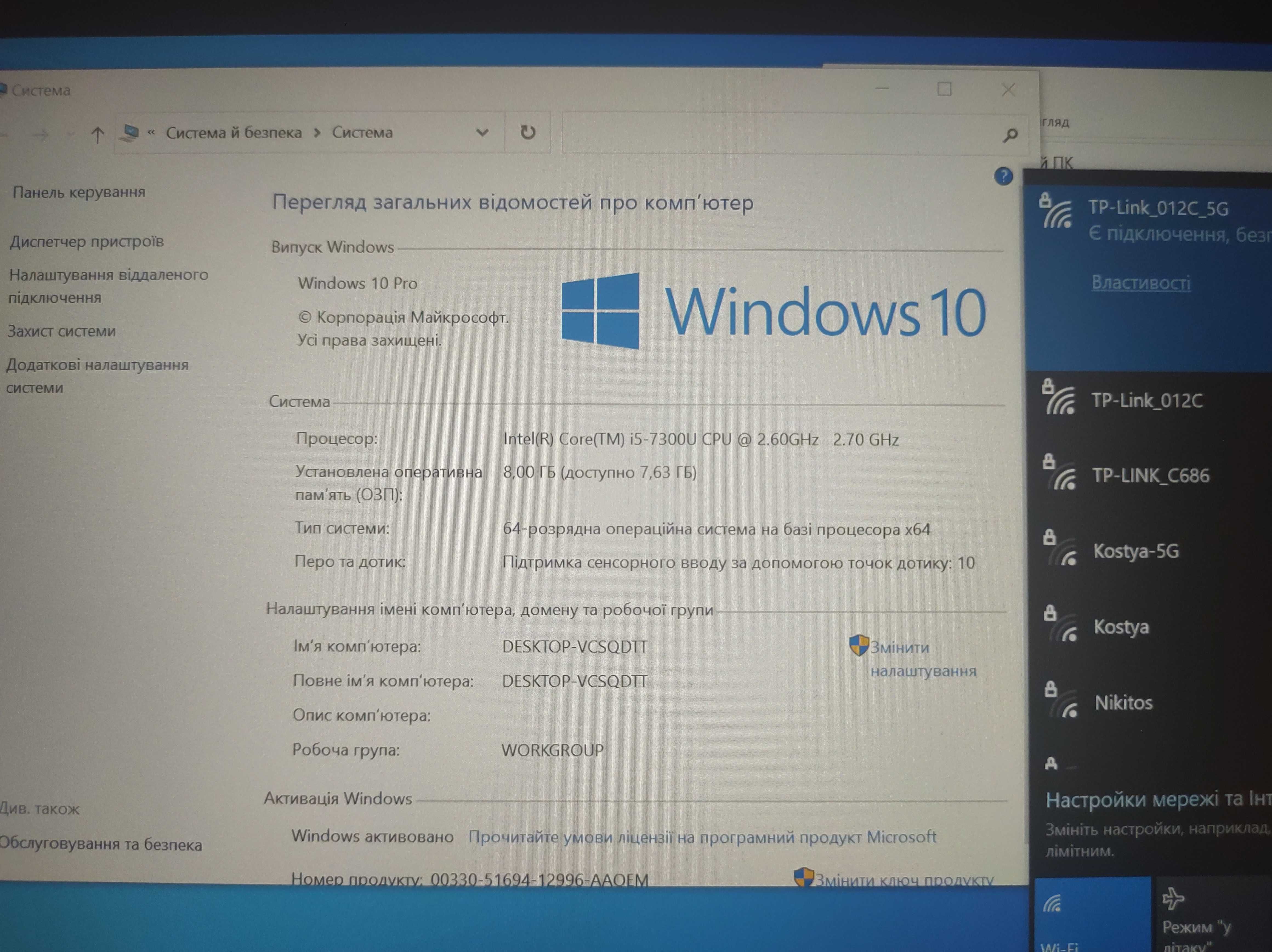Click the up arrow navigation button

pyautogui.click(x=97, y=135)
